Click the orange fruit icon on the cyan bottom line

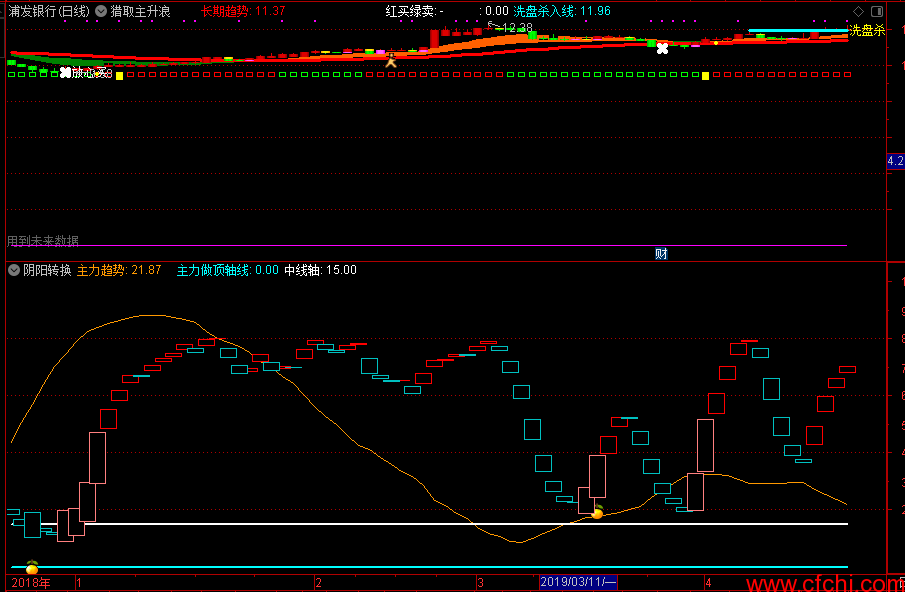[32, 567]
